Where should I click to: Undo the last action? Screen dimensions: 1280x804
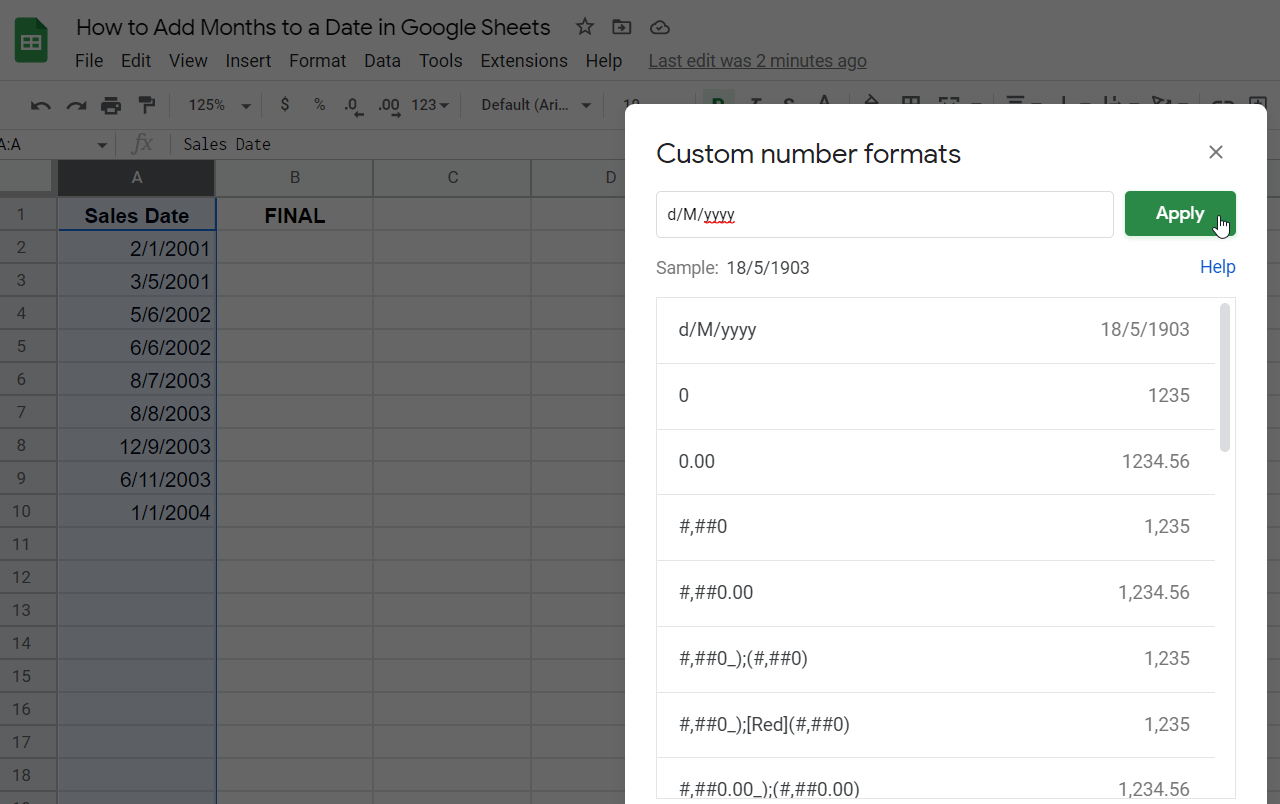[40, 105]
